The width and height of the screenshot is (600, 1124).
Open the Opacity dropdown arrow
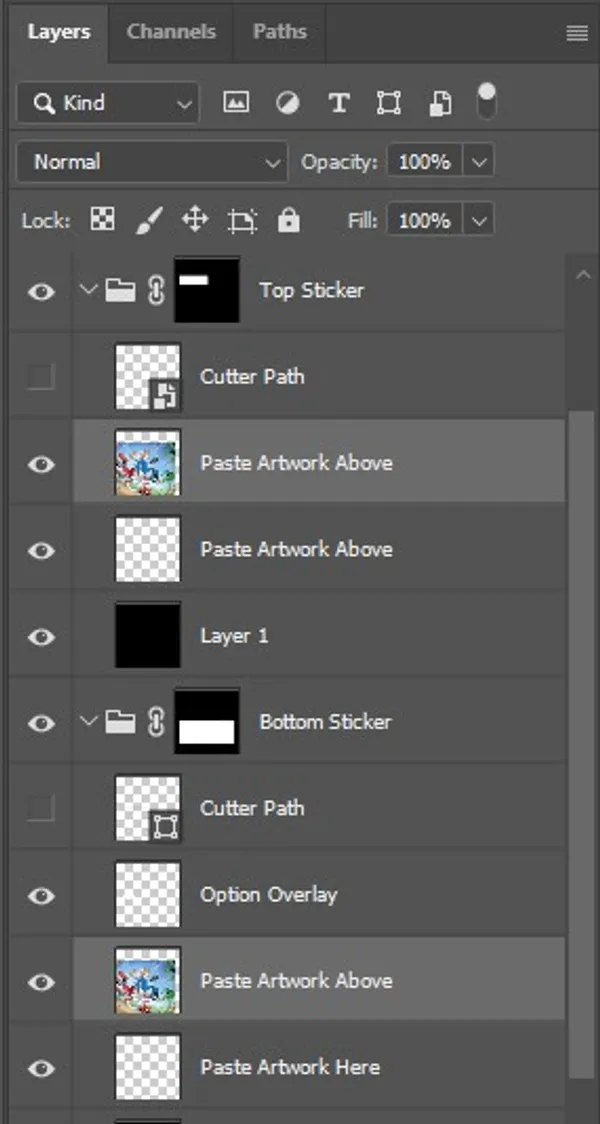click(480, 162)
